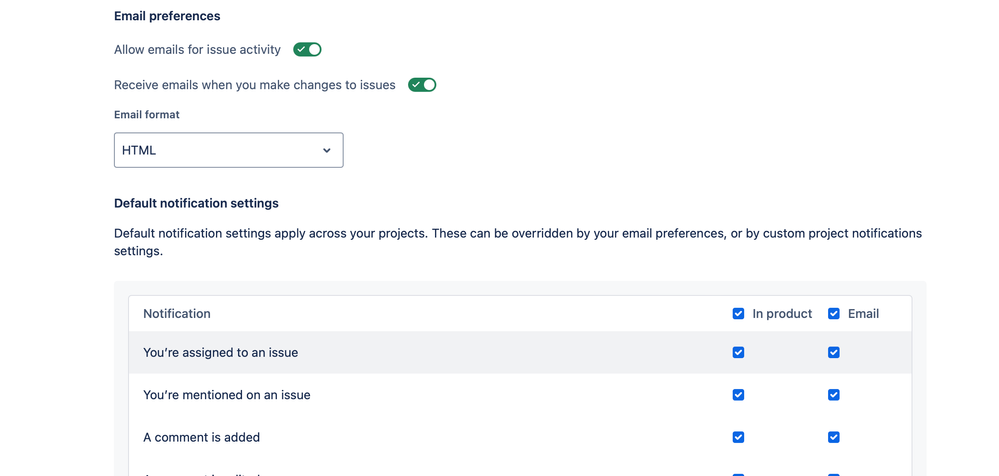Click the Notification column header

tap(177, 313)
